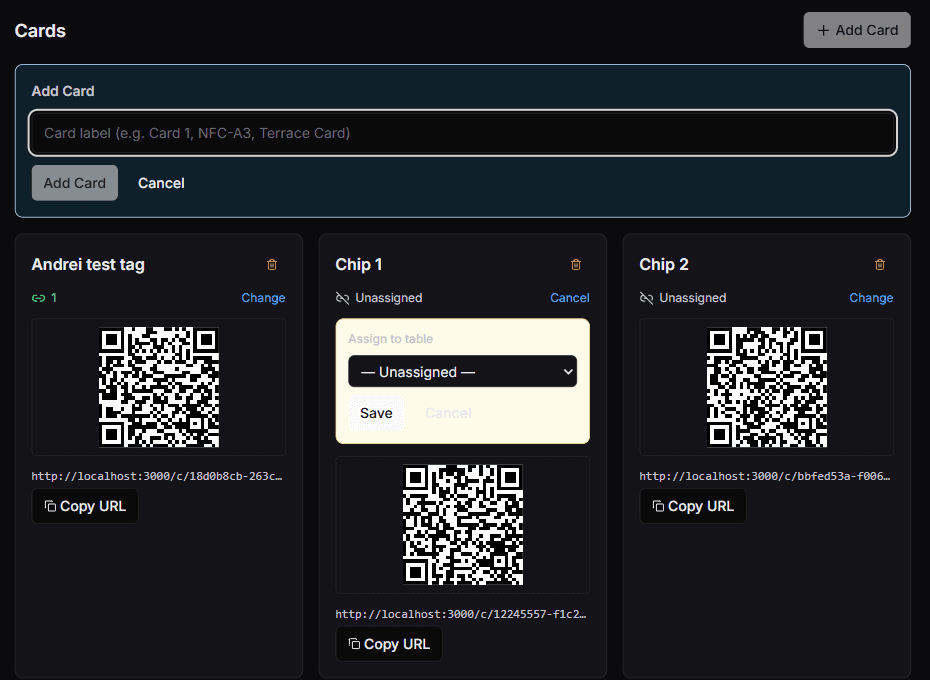Submit the Add Card form button
This screenshot has height=680, width=930.
click(75, 183)
